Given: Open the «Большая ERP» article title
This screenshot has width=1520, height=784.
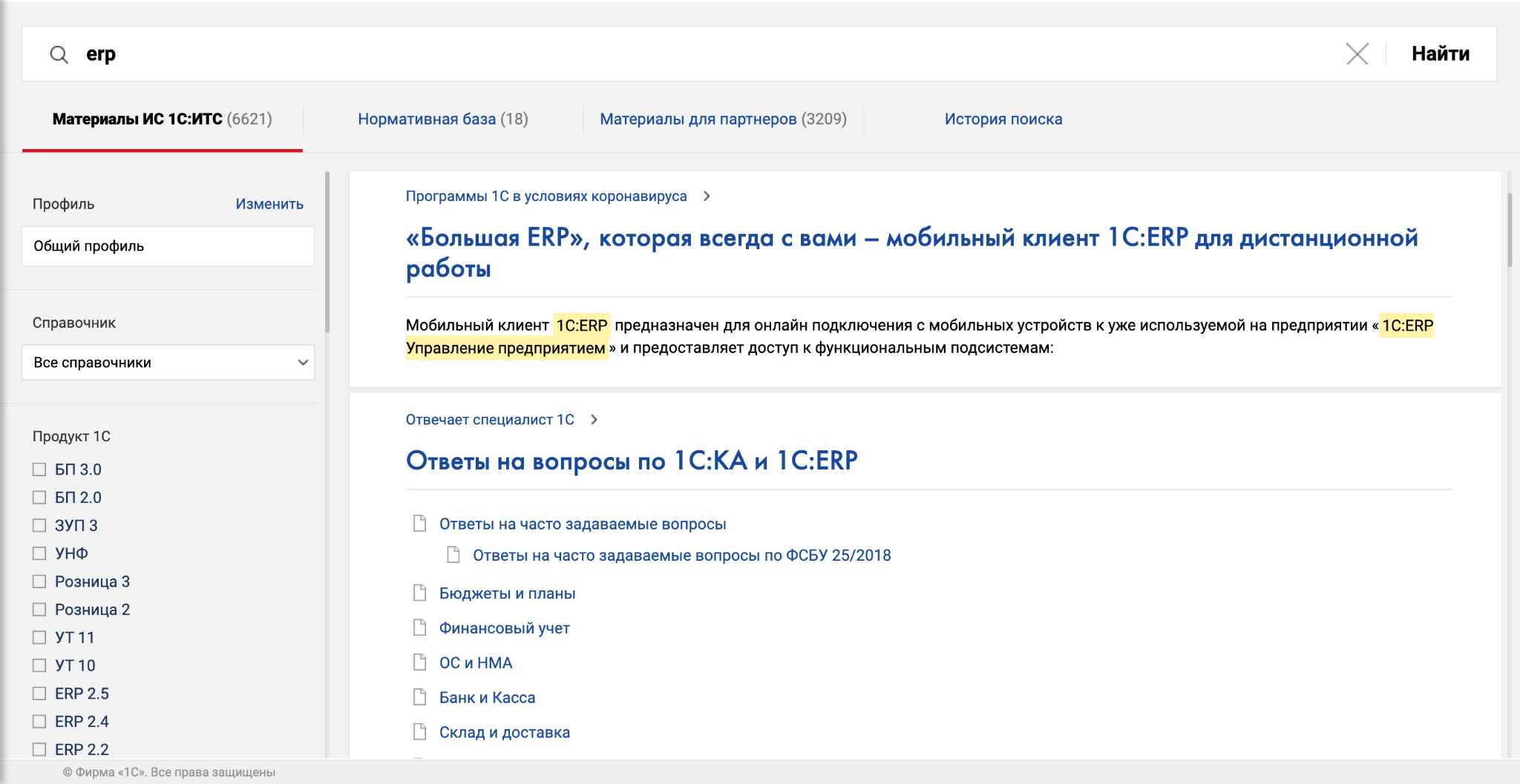Looking at the screenshot, I should tap(911, 253).
